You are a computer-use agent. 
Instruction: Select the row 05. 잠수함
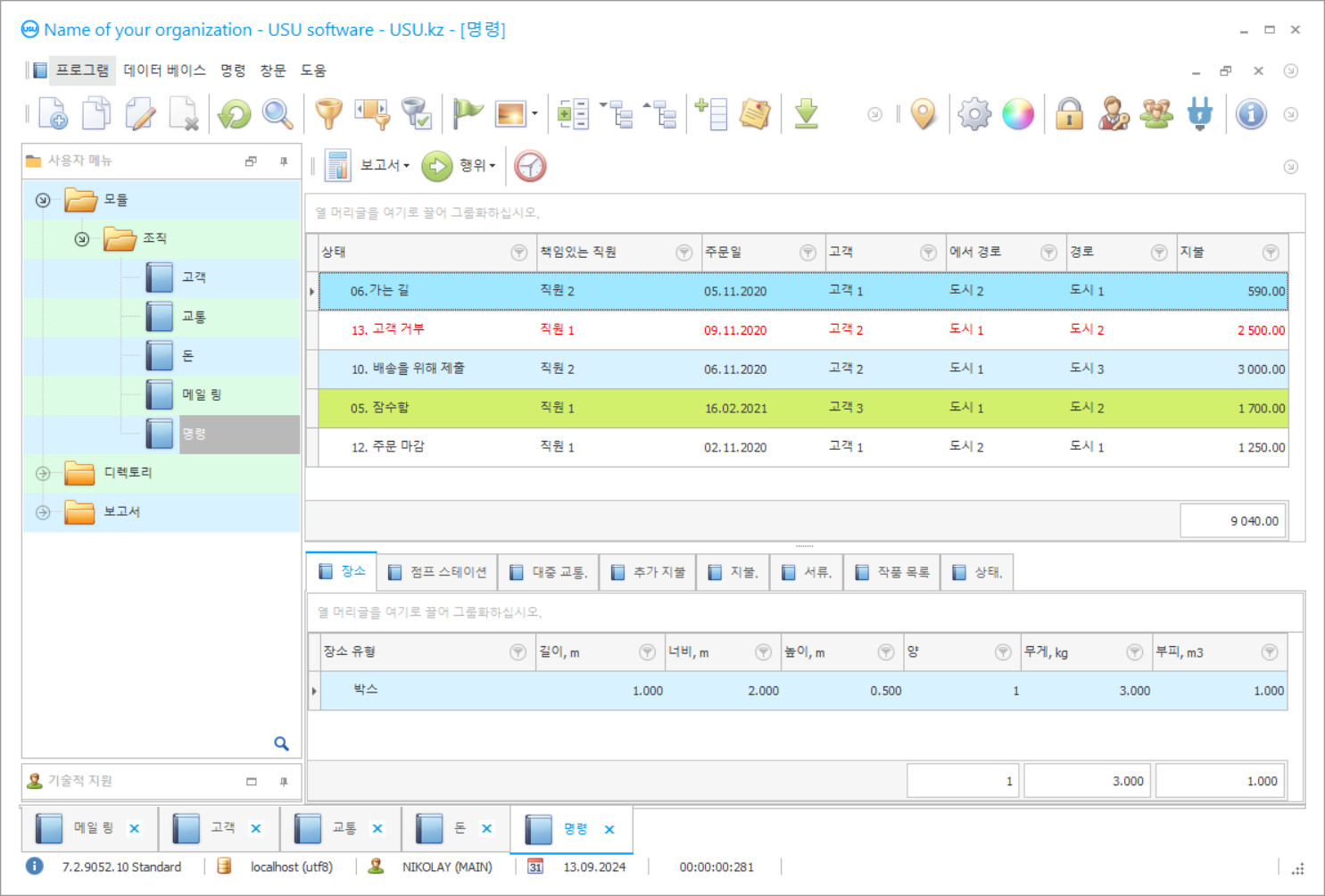coord(803,408)
